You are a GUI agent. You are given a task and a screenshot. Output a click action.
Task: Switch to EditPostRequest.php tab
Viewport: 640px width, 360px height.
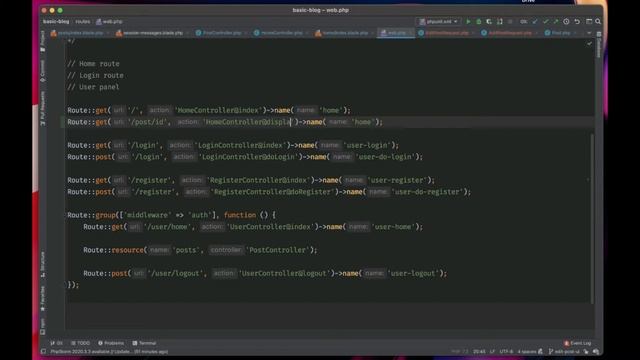click(x=444, y=33)
